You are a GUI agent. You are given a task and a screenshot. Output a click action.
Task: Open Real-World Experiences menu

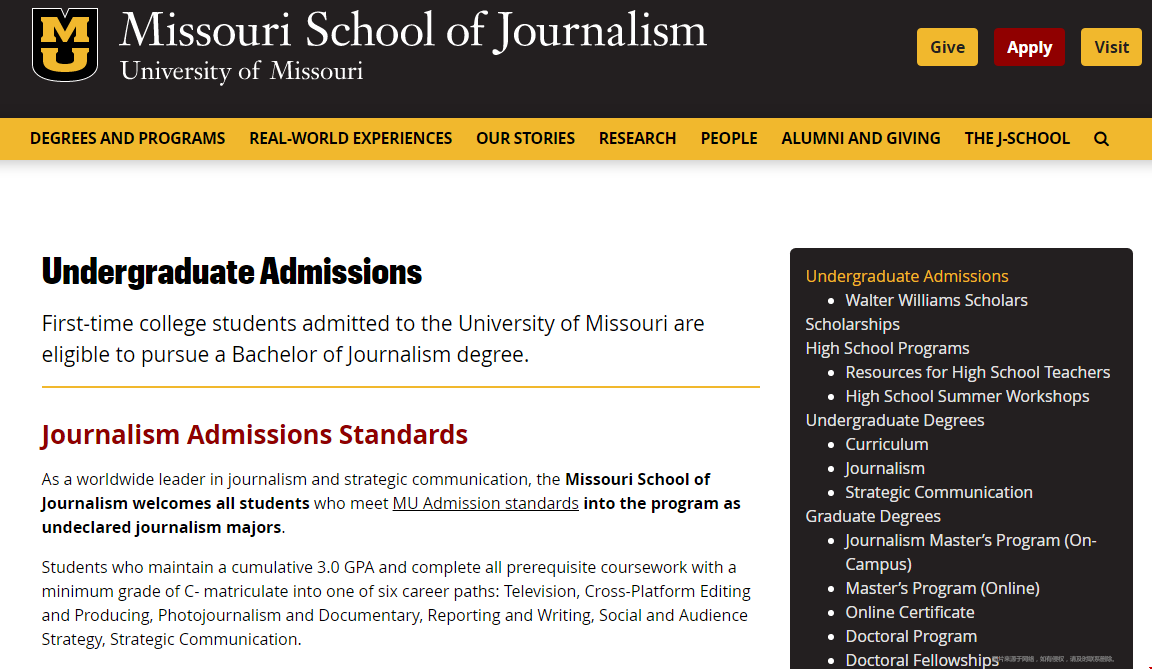[x=350, y=139]
